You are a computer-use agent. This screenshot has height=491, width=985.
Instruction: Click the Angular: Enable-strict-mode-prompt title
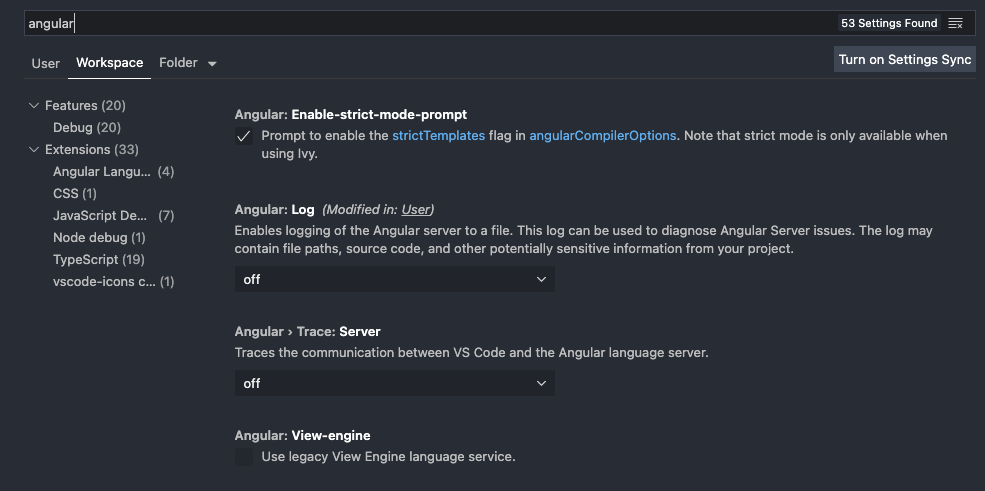point(351,114)
